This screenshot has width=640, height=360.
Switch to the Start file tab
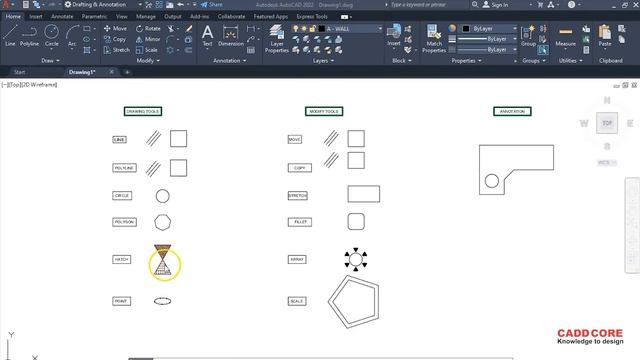pyautogui.click(x=20, y=72)
